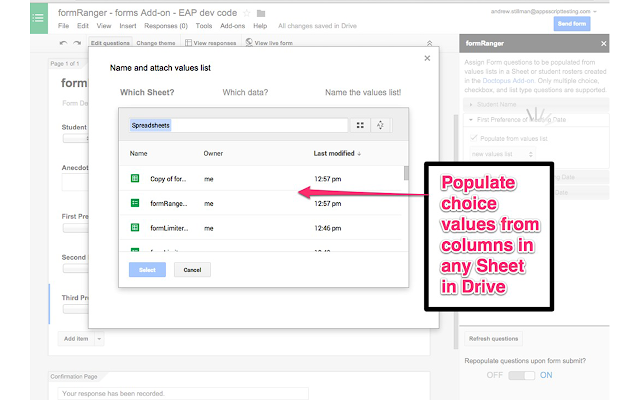Click the Name the values list! step
Screen dimensions: 640x400
point(363,93)
